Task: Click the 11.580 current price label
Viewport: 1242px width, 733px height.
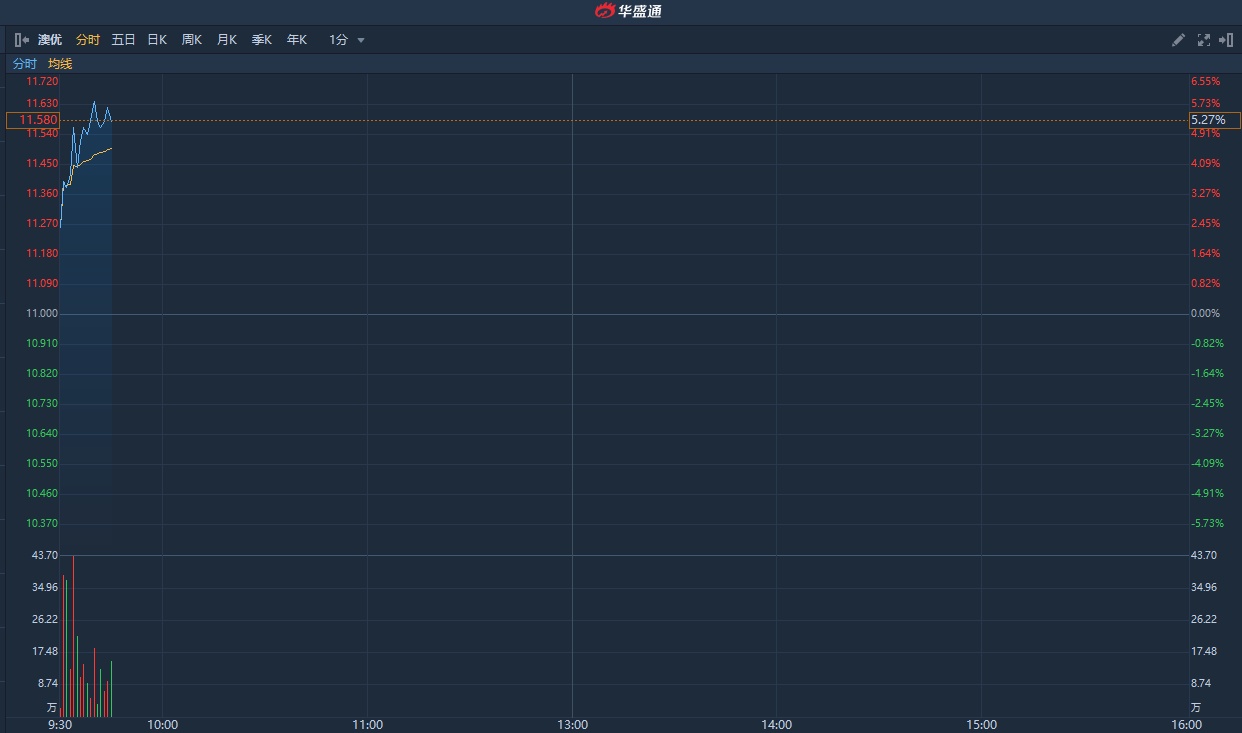Action: click(x=33, y=120)
